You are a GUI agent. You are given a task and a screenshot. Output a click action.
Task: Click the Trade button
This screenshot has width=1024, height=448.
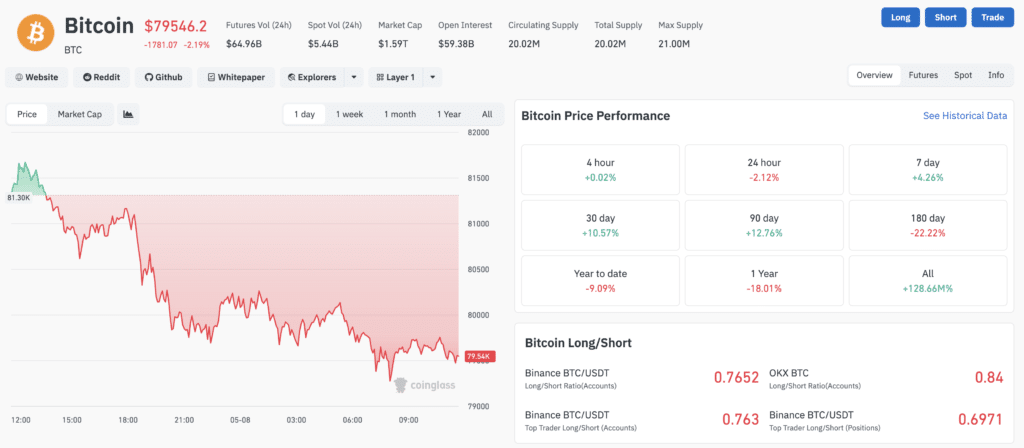click(x=992, y=18)
